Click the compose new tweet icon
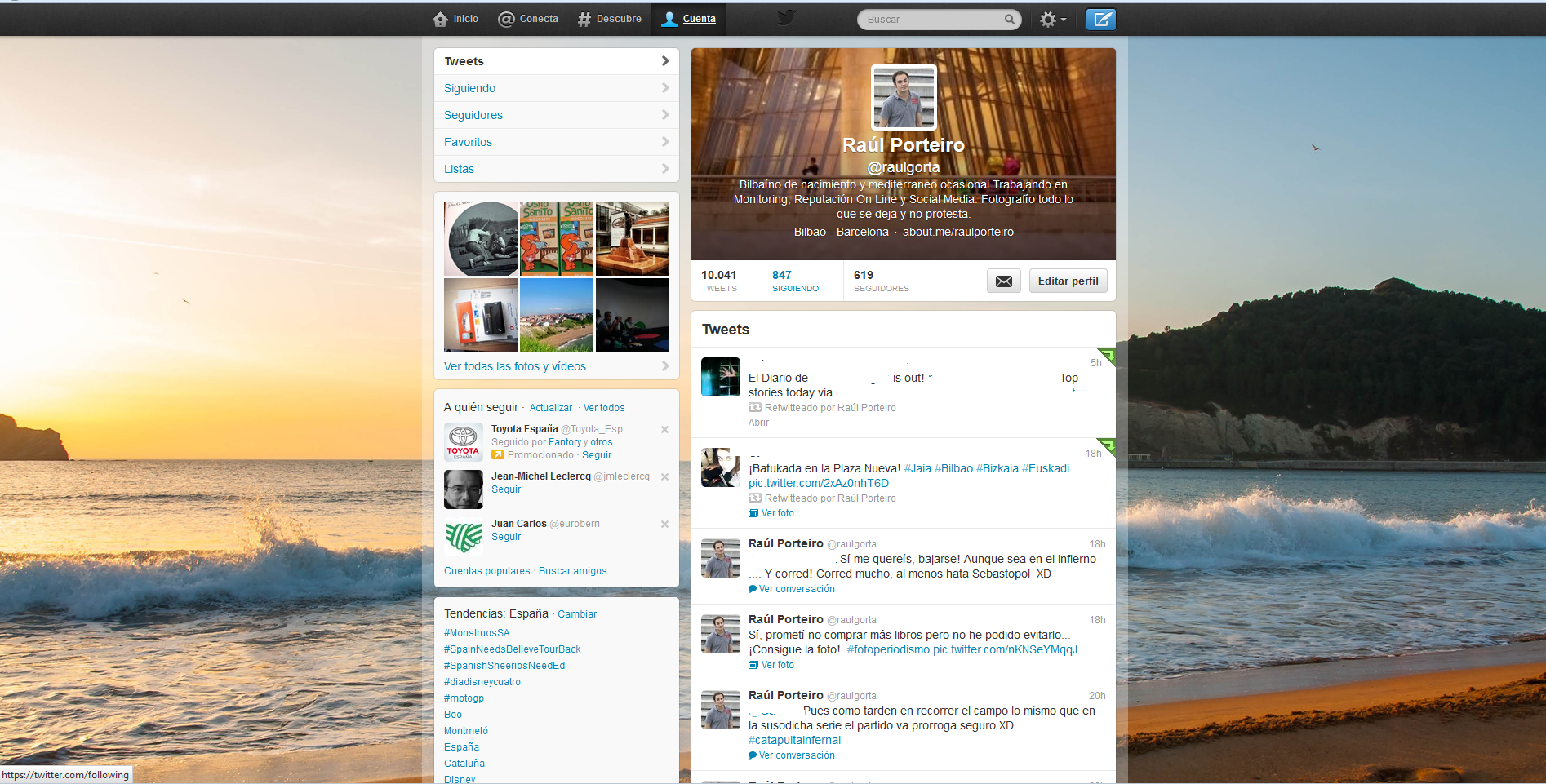 [1100, 19]
